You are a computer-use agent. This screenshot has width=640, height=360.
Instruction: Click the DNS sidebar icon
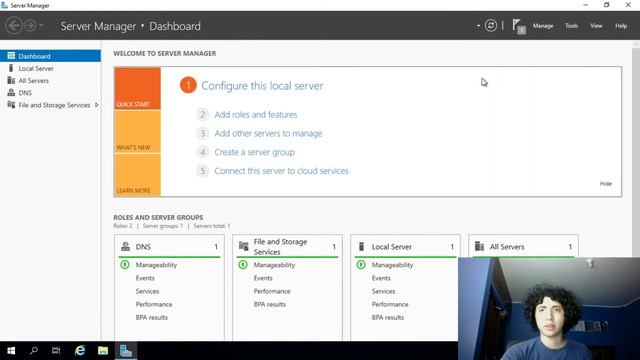(11, 92)
